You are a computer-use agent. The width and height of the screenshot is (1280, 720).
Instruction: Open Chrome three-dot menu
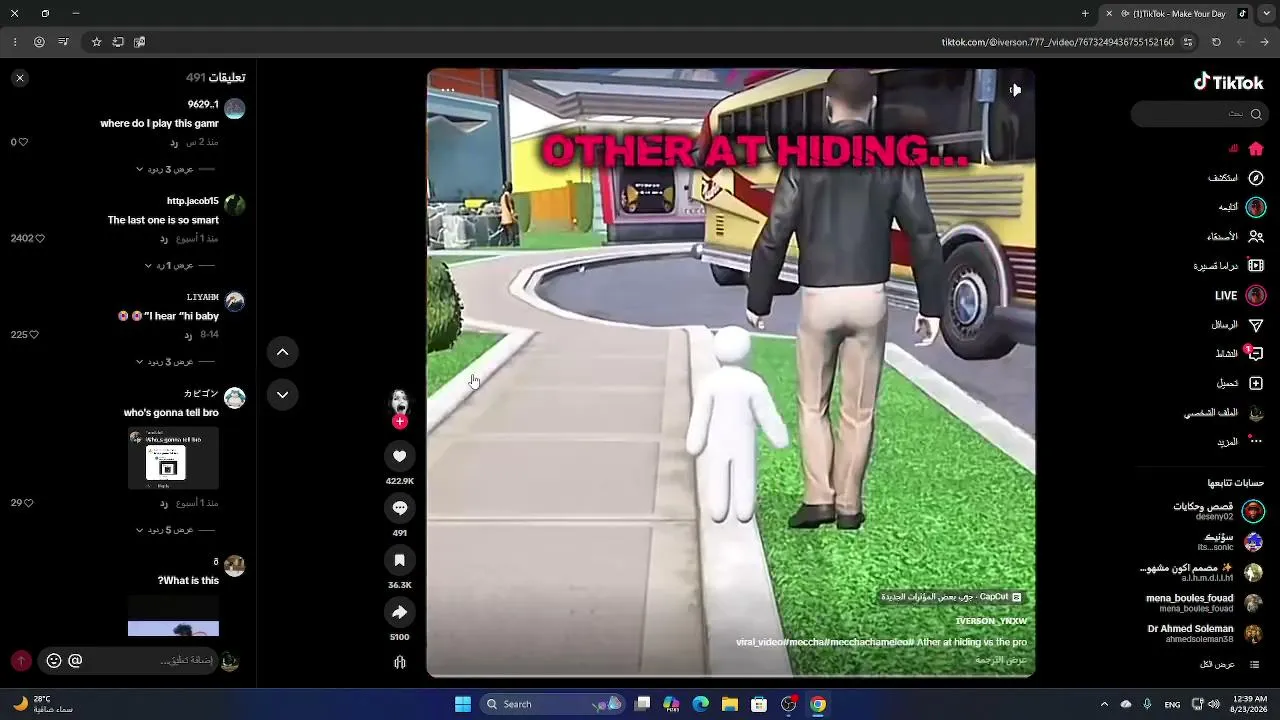(x=14, y=42)
